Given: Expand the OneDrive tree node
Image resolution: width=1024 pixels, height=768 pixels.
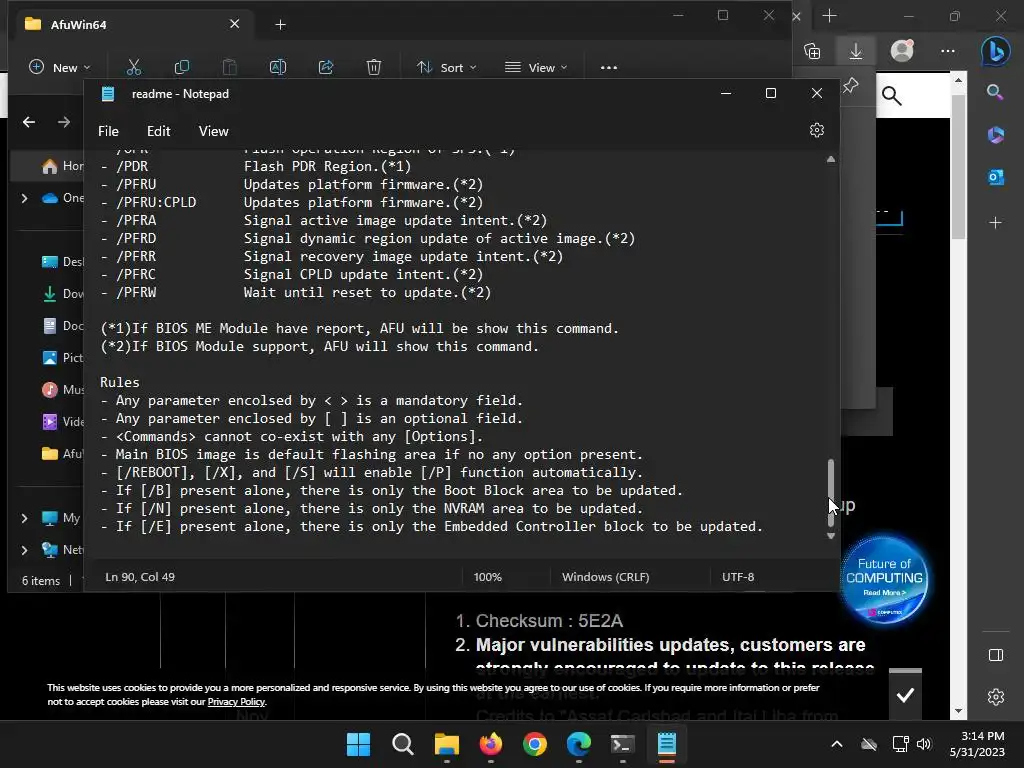Looking at the screenshot, I should coord(24,198).
